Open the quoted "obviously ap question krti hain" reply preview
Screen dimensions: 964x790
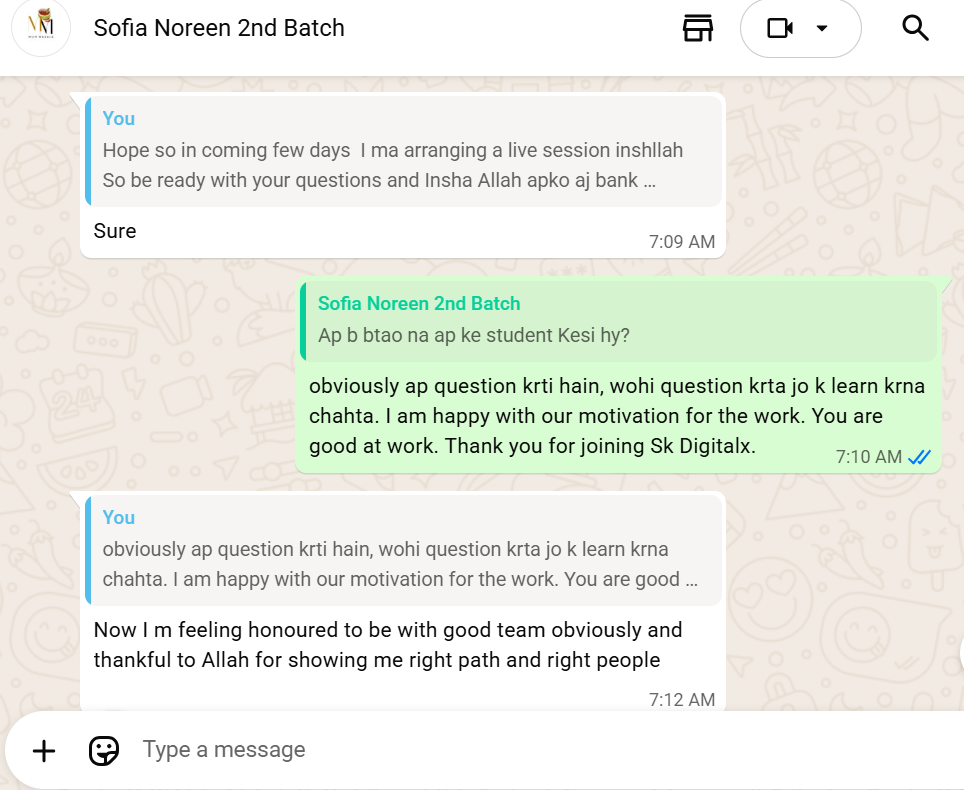(400, 564)
